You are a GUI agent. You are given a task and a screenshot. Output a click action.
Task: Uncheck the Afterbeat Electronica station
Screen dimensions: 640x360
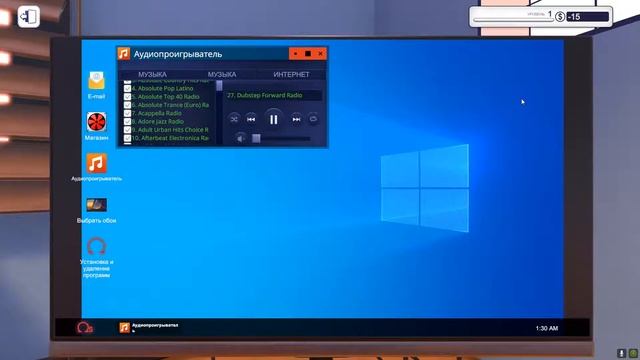(127, 138)
